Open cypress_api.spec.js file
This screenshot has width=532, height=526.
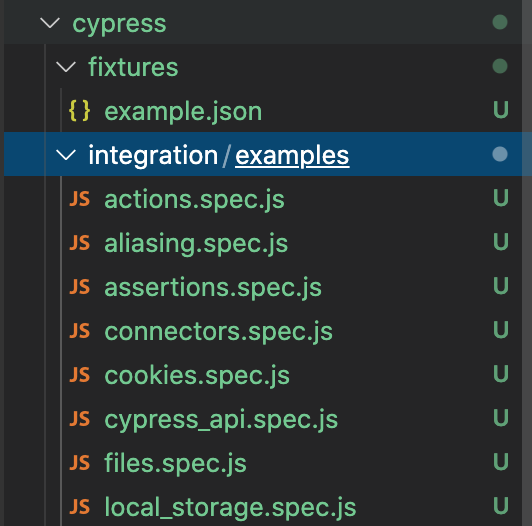(x=221, y=420)
